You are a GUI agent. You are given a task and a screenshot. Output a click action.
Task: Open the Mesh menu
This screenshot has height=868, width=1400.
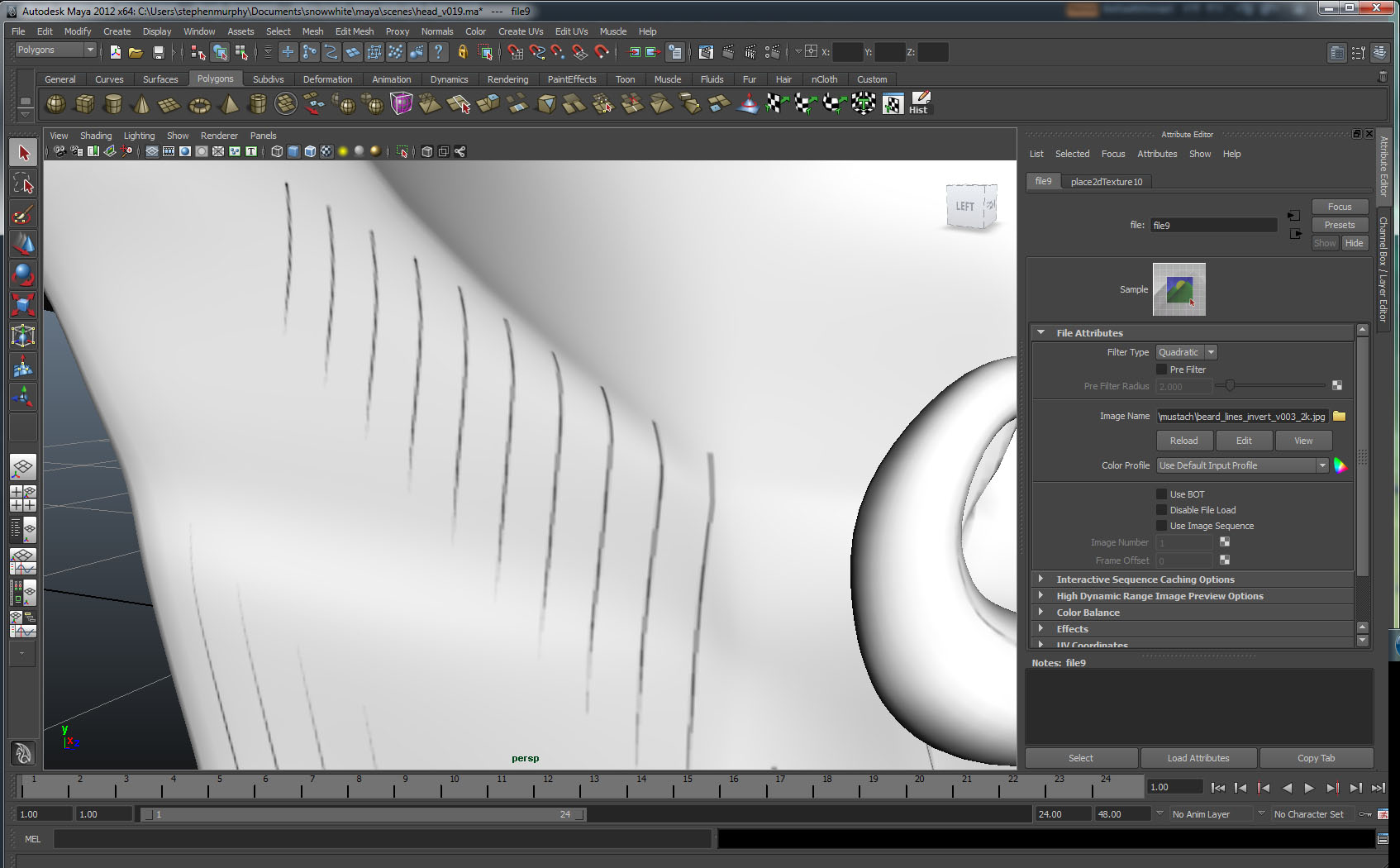click(x=312, y=31)
